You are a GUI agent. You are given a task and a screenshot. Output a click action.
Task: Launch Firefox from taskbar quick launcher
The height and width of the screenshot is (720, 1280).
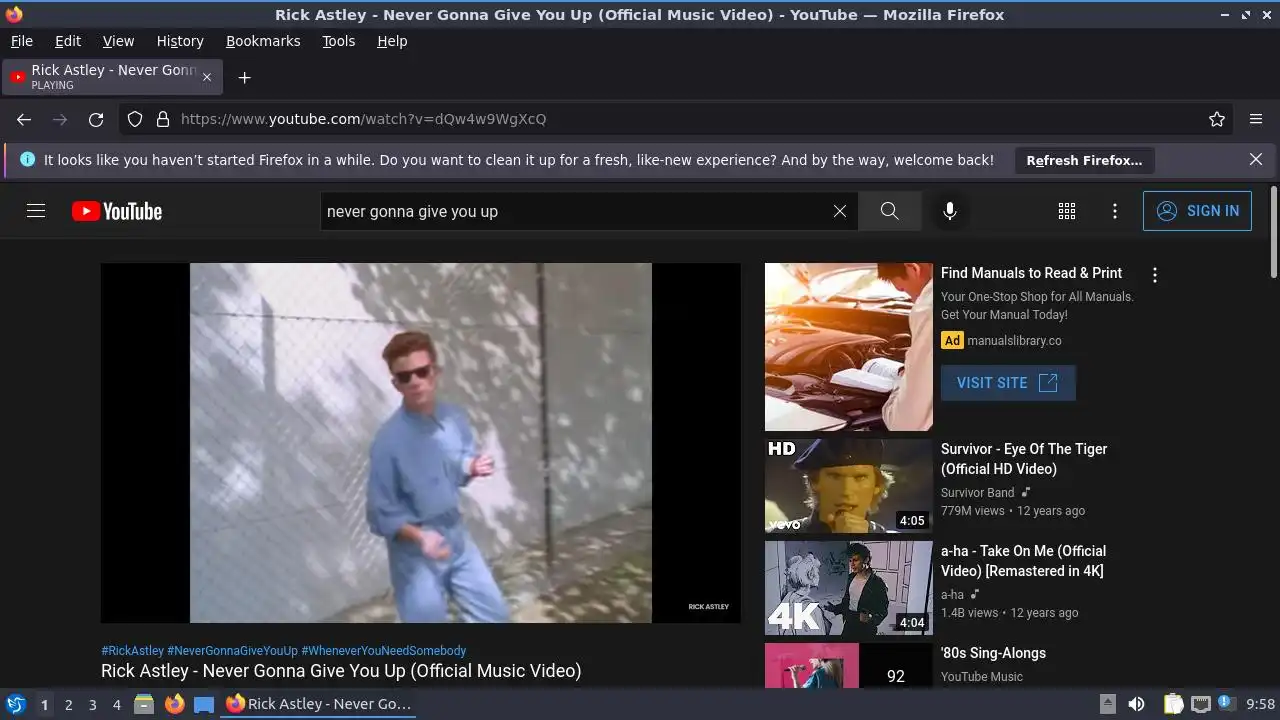(x=174, y=704)
